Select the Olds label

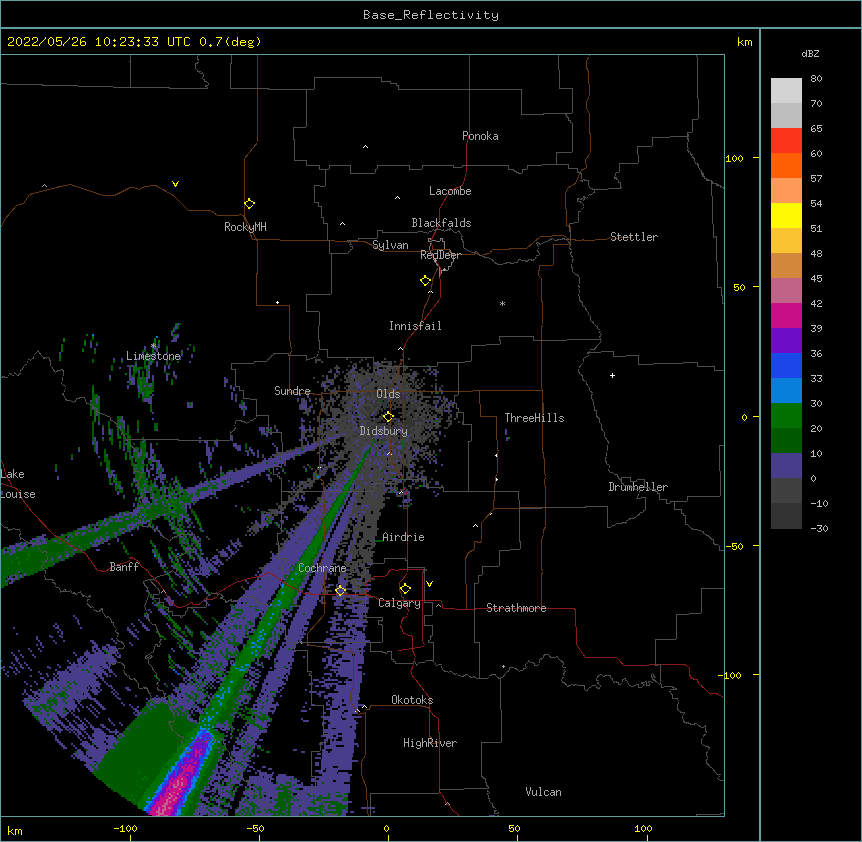(x=388, y=394)
